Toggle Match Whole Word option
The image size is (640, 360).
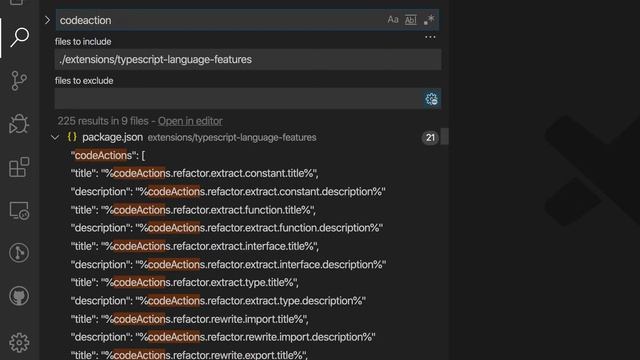(411, 20)
